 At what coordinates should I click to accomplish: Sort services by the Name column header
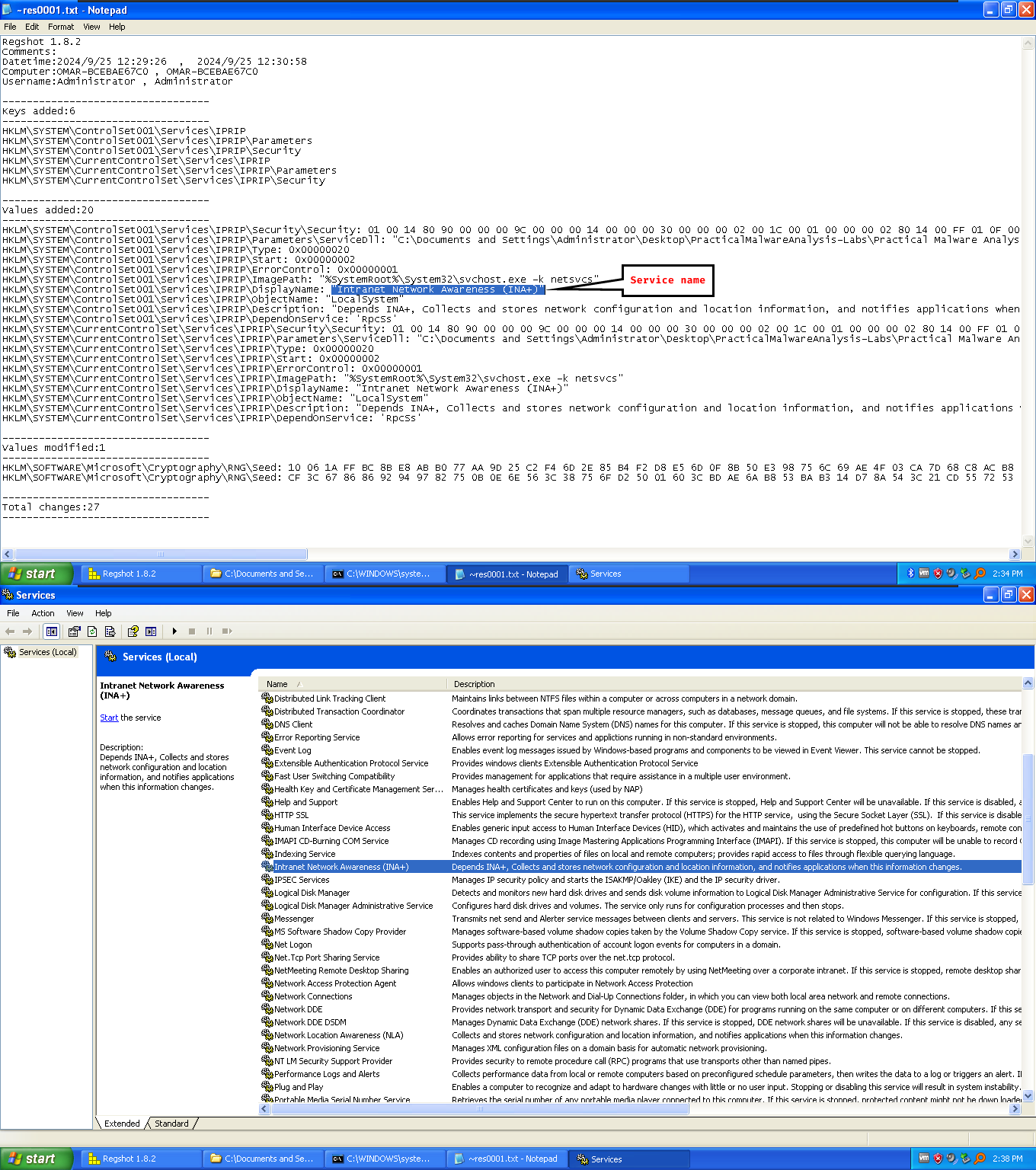(277, 684)
